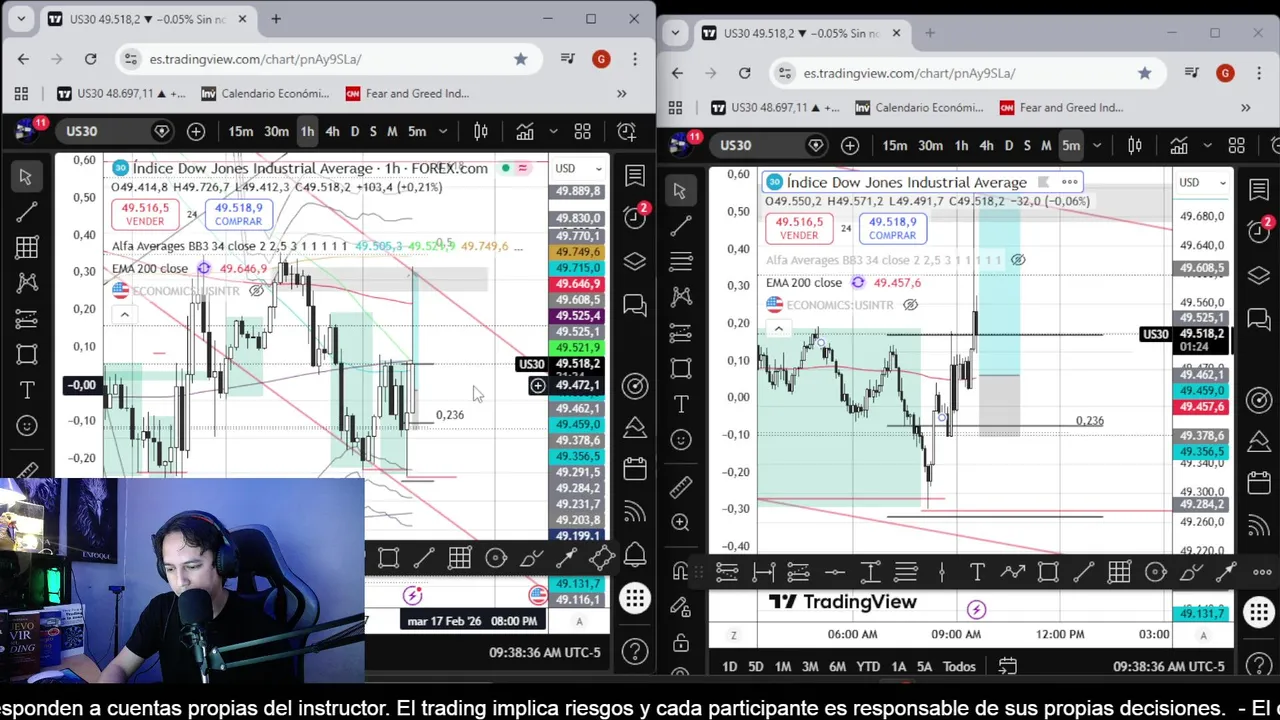
Task: Toggle auto scale A in left window
Action: tap(579, 621)
